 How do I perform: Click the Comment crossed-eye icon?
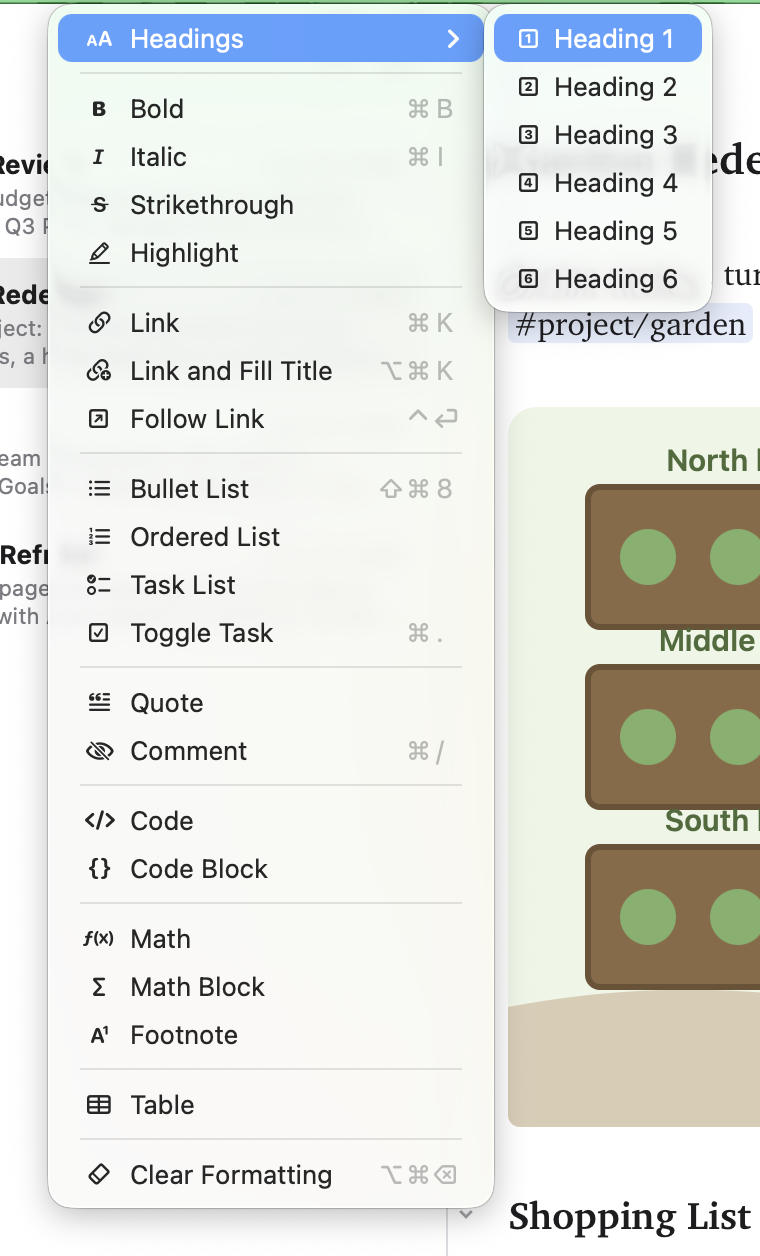pyautogui.click(x=99, y=751)
